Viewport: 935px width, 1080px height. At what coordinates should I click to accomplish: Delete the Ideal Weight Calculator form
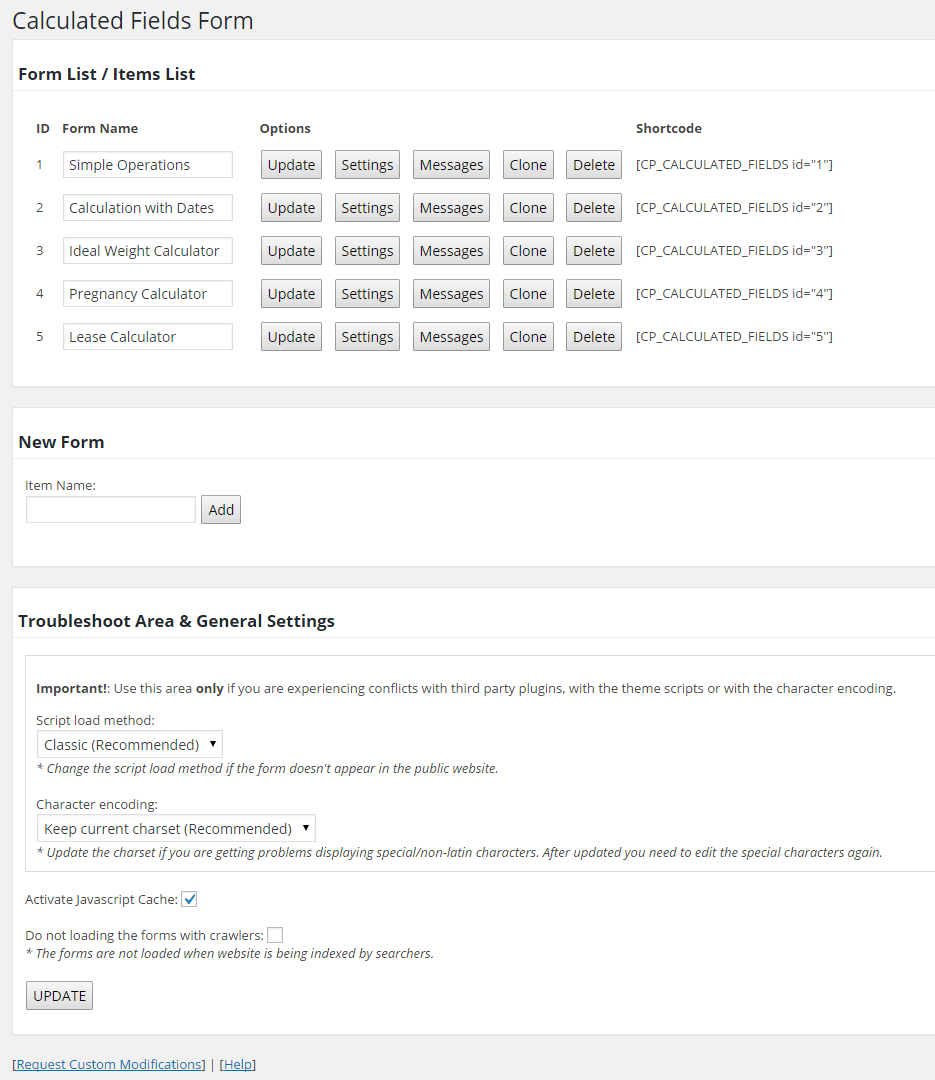(x=594, y=251)
